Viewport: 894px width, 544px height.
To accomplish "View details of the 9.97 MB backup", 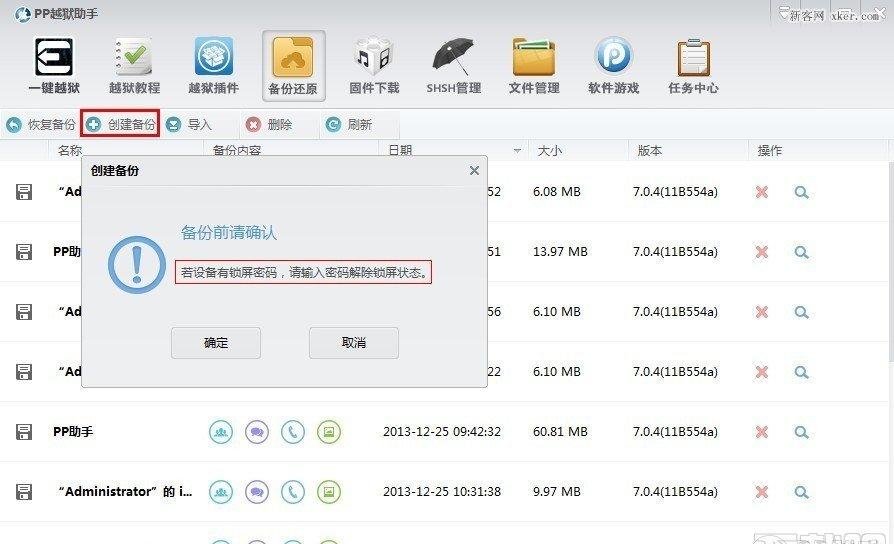I will point(802,492).
